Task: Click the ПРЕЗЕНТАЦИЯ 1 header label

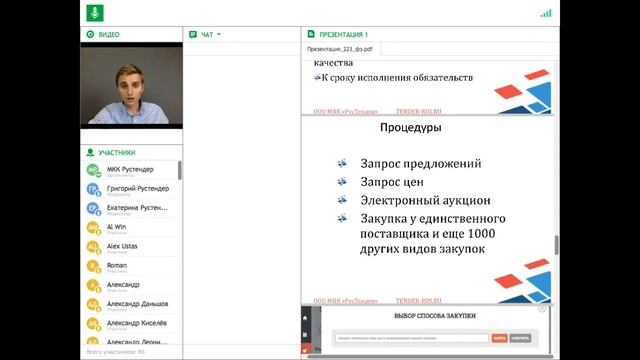Action: coord(343,35)
